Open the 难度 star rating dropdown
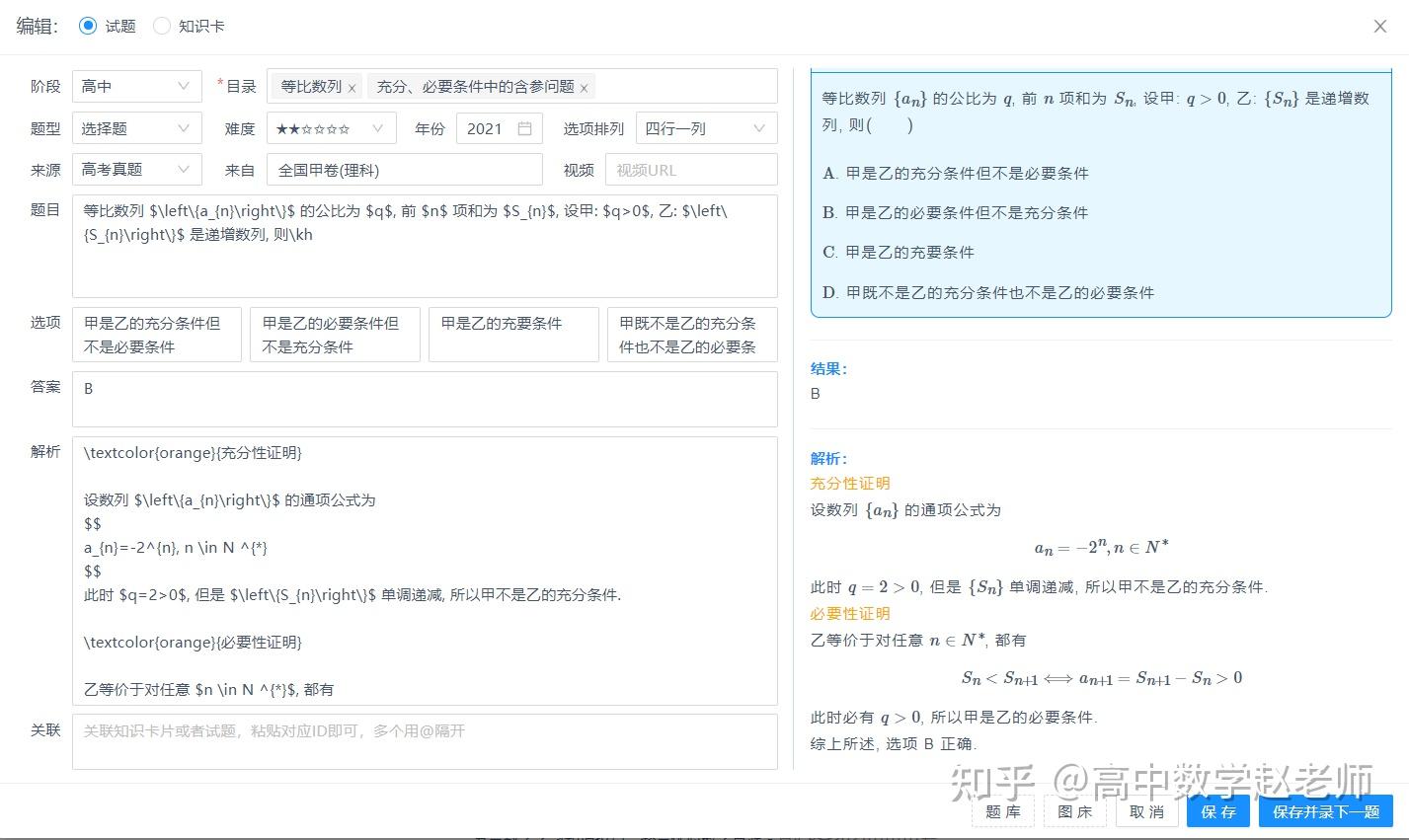 point(332,127)
